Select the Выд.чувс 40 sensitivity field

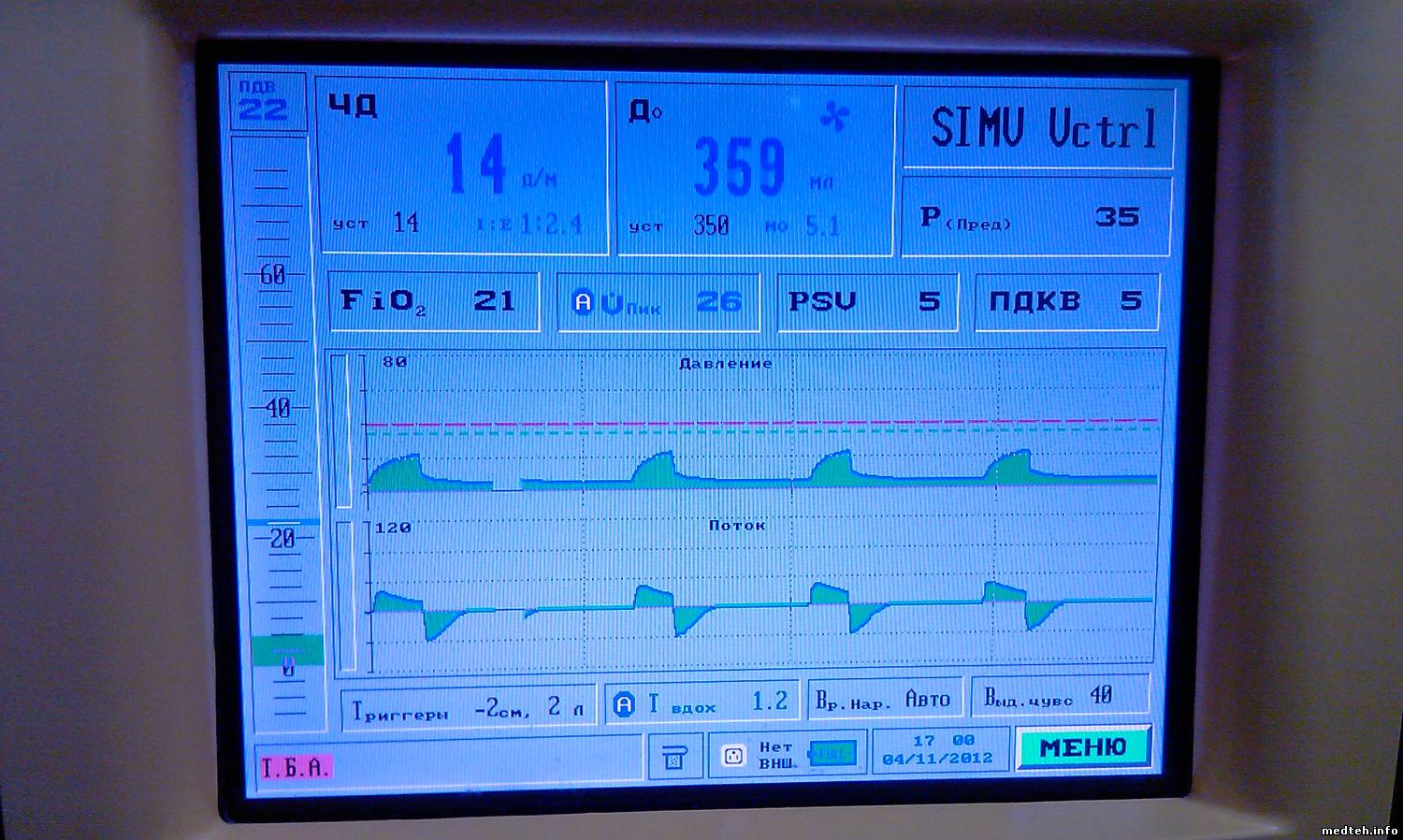[1059, 697]
